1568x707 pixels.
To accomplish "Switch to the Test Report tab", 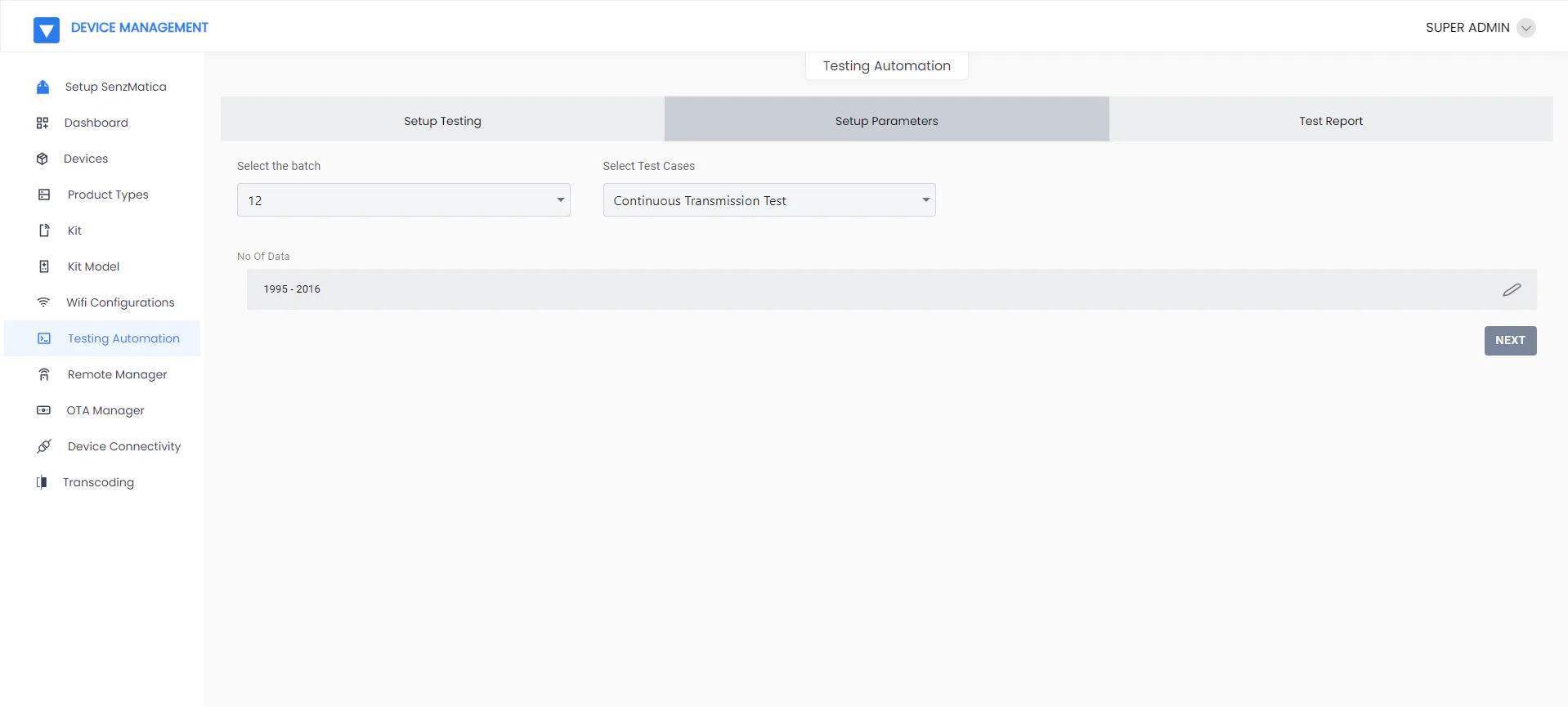I will (1331, 119).
